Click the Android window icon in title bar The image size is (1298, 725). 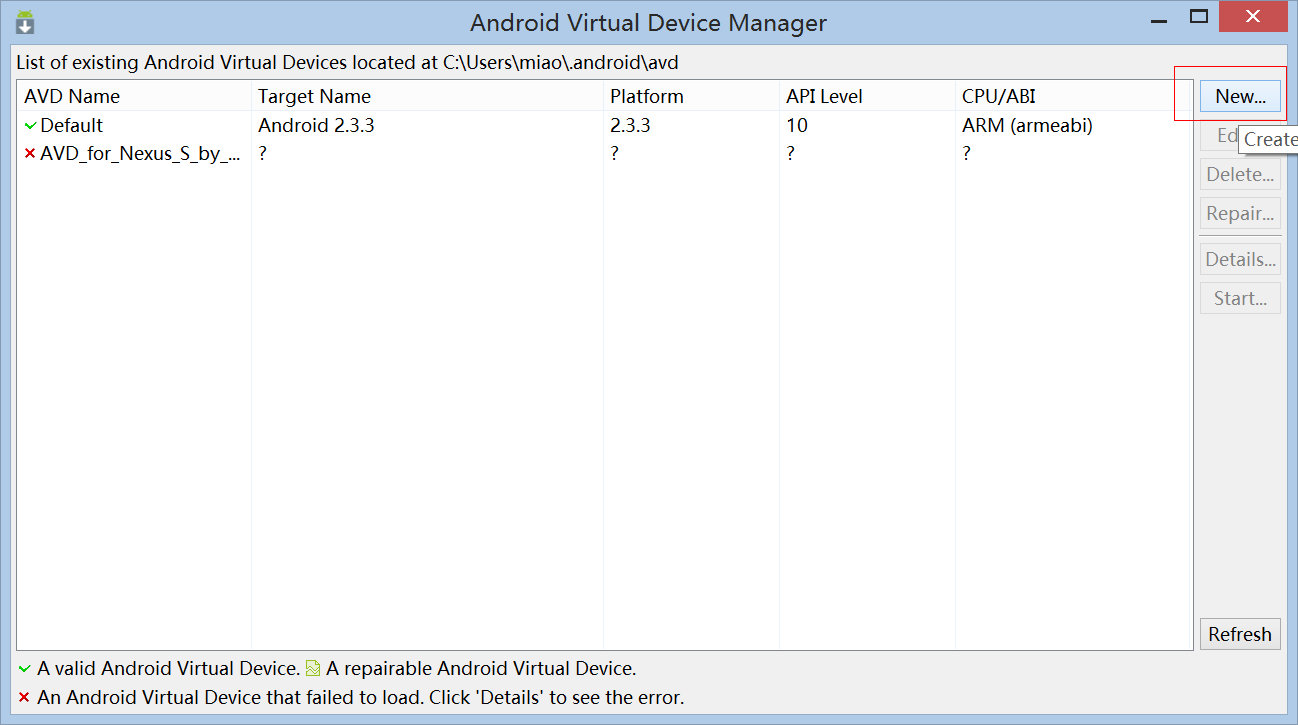(x=25, y=21)
